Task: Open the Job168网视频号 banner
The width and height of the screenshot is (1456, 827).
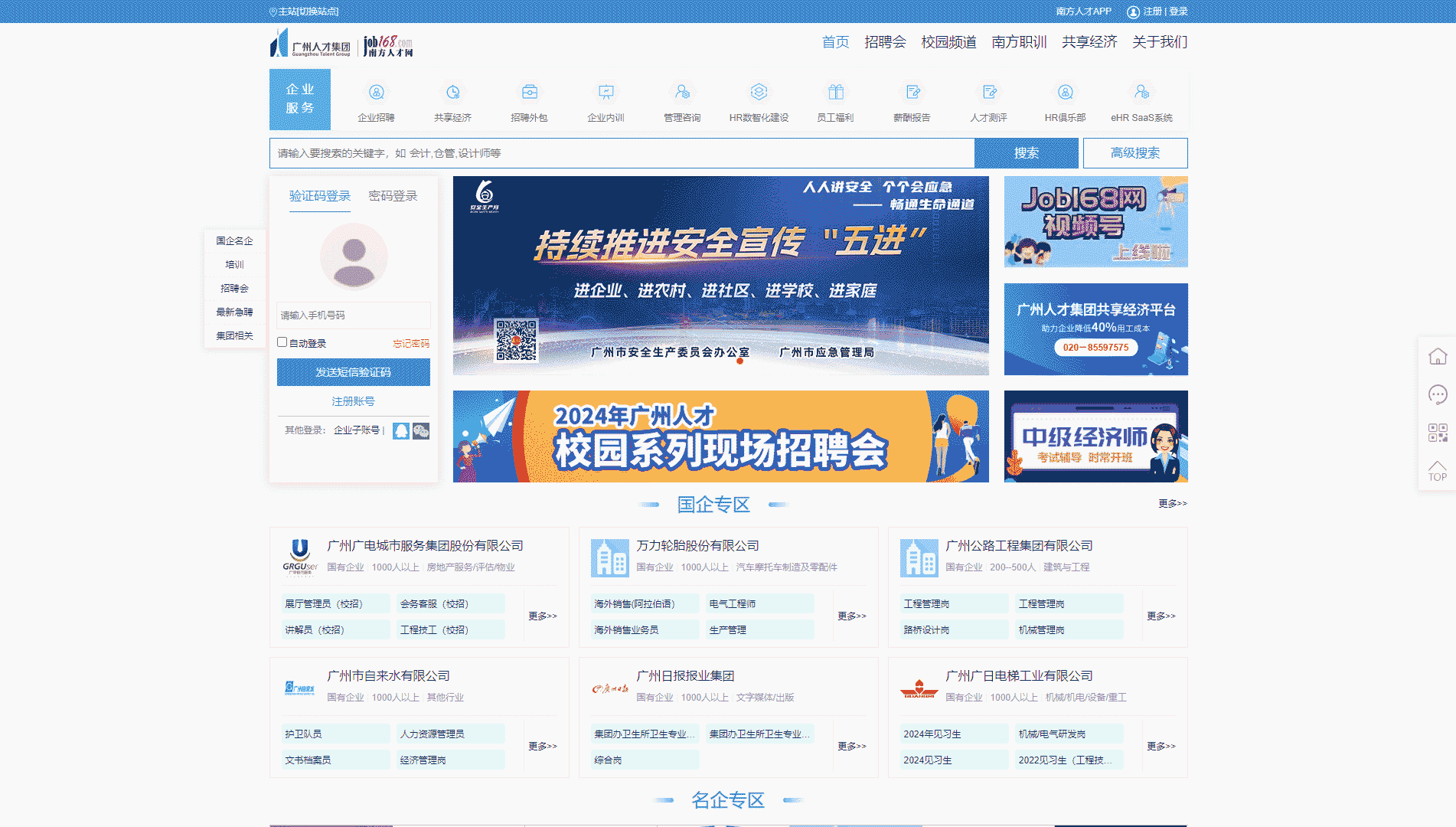Action: pyautogui.click(x=1096, y=222)
